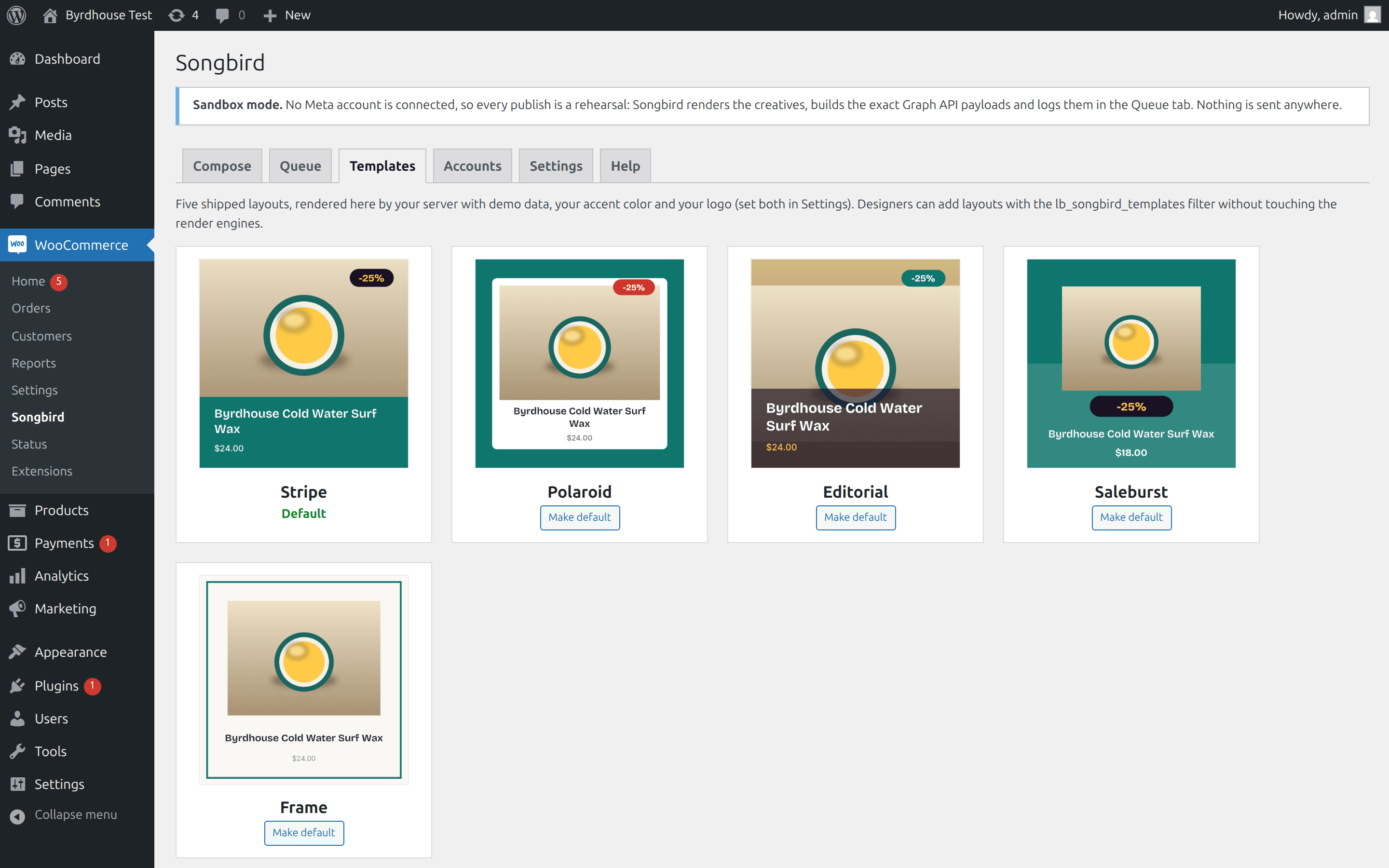
Task: Click the home icon beside Byrdhouse Test
Action: click(x=50, y=15)
